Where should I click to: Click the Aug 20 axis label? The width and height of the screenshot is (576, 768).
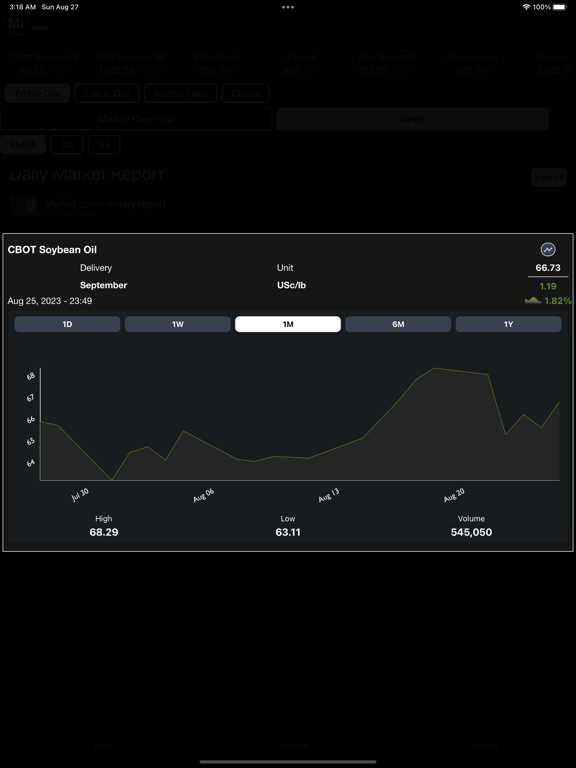[x=454, y=495]
